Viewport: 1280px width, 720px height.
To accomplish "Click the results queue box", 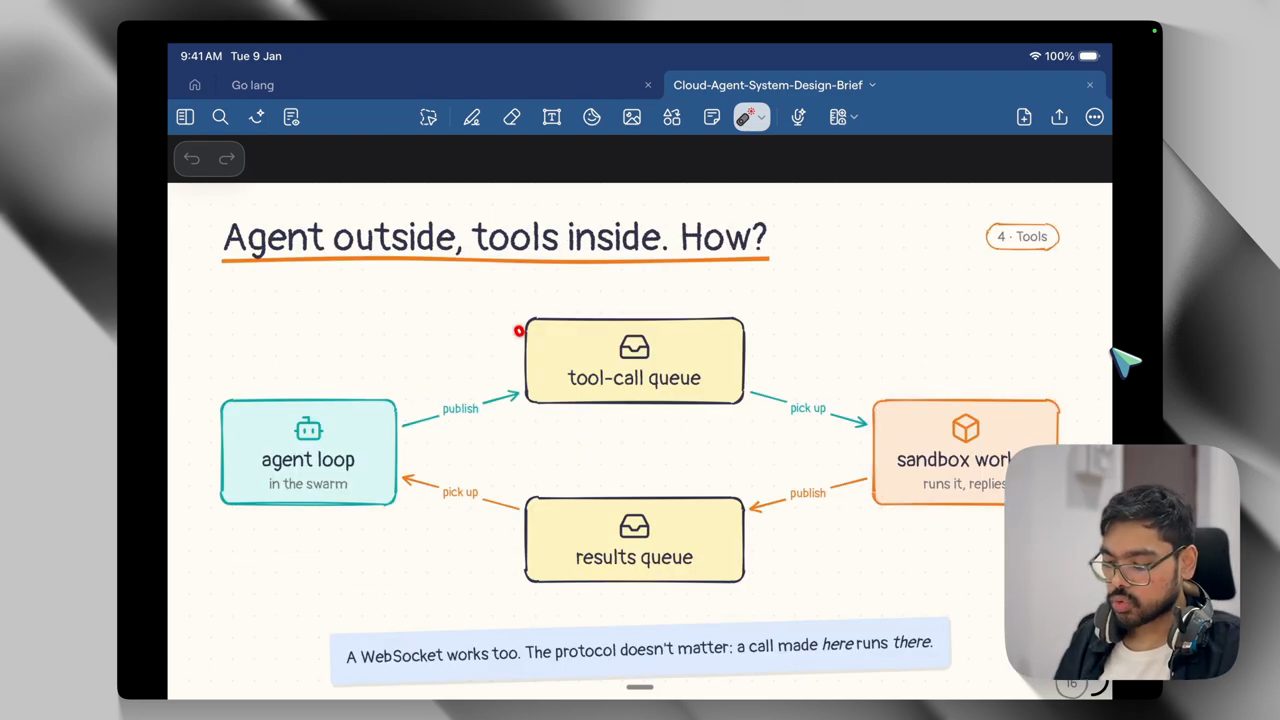I will coord(634,540).
